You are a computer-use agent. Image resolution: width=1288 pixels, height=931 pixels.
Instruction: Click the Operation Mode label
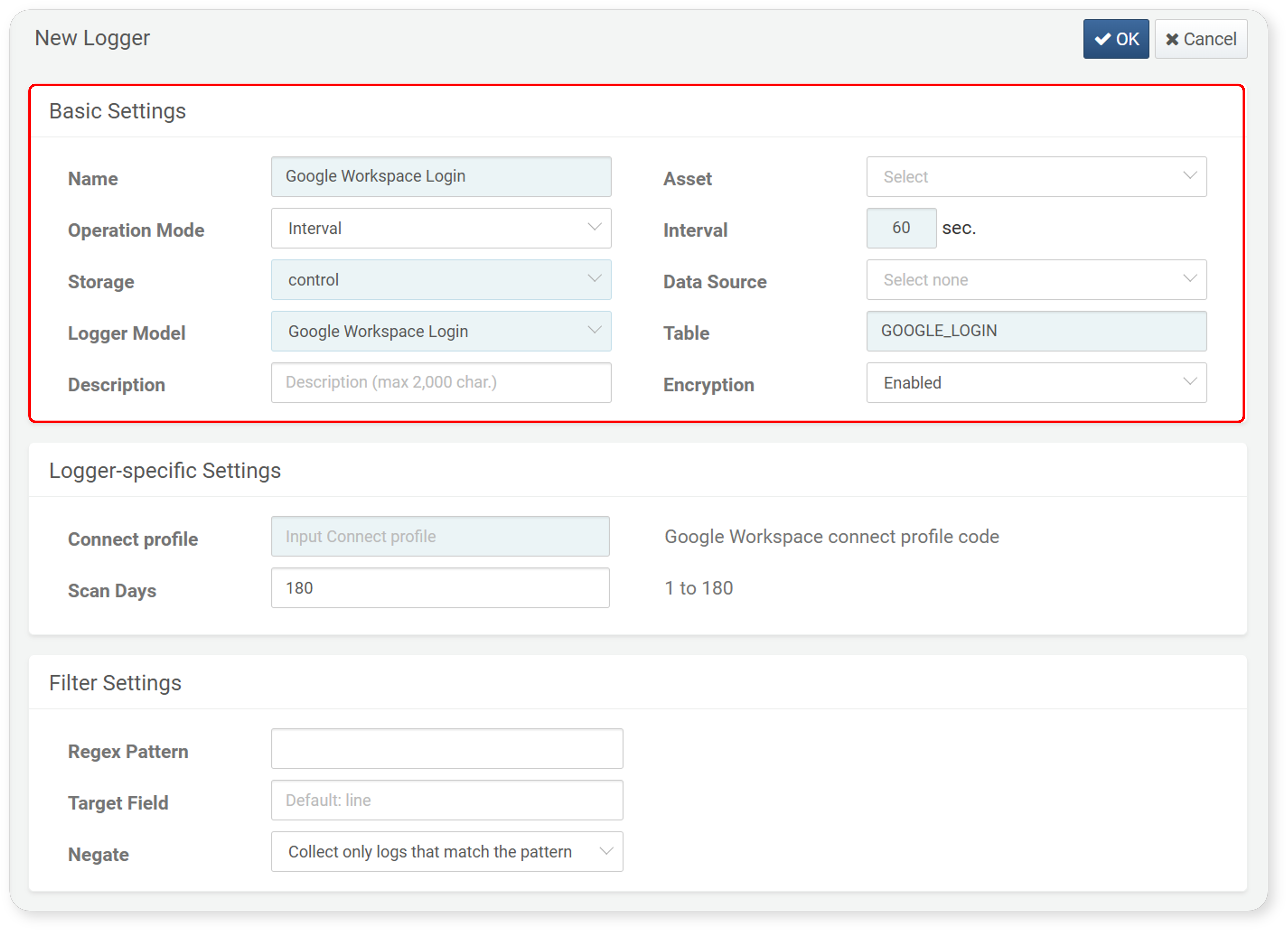tap(136, 230)
